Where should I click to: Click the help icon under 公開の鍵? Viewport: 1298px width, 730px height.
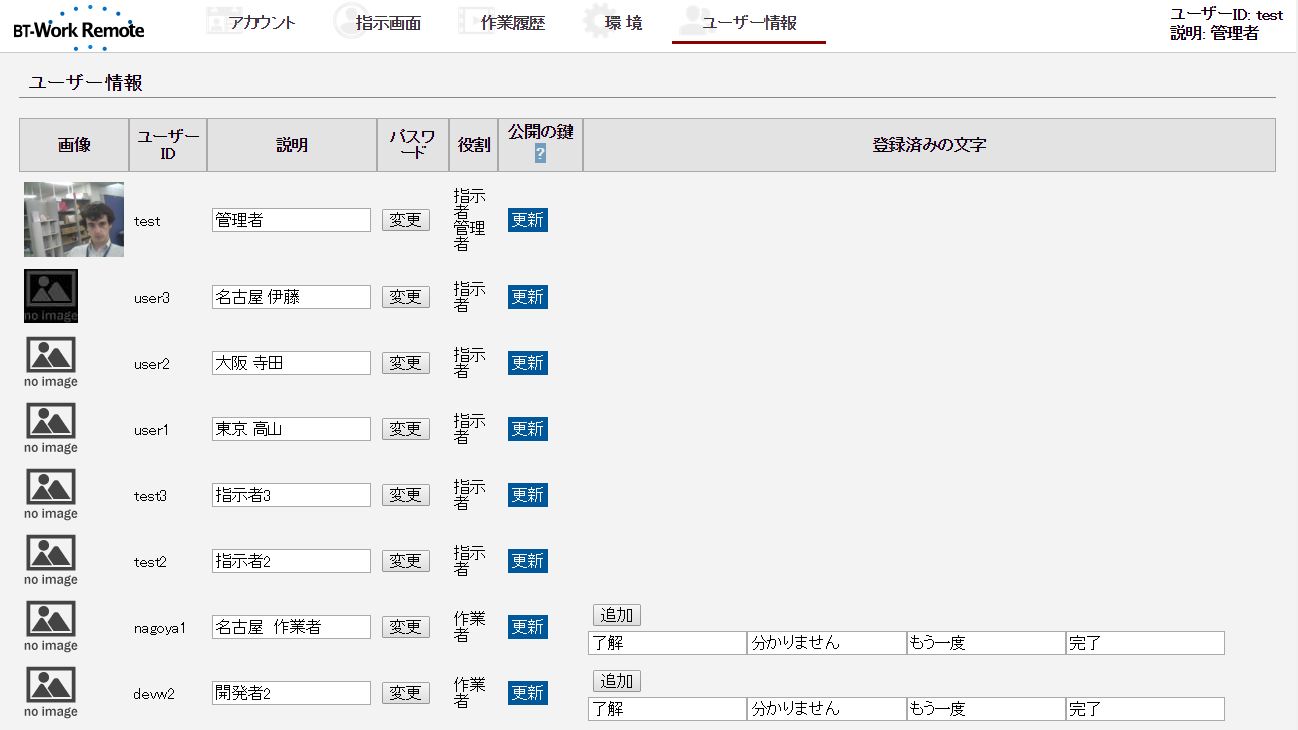click(540, 153)
